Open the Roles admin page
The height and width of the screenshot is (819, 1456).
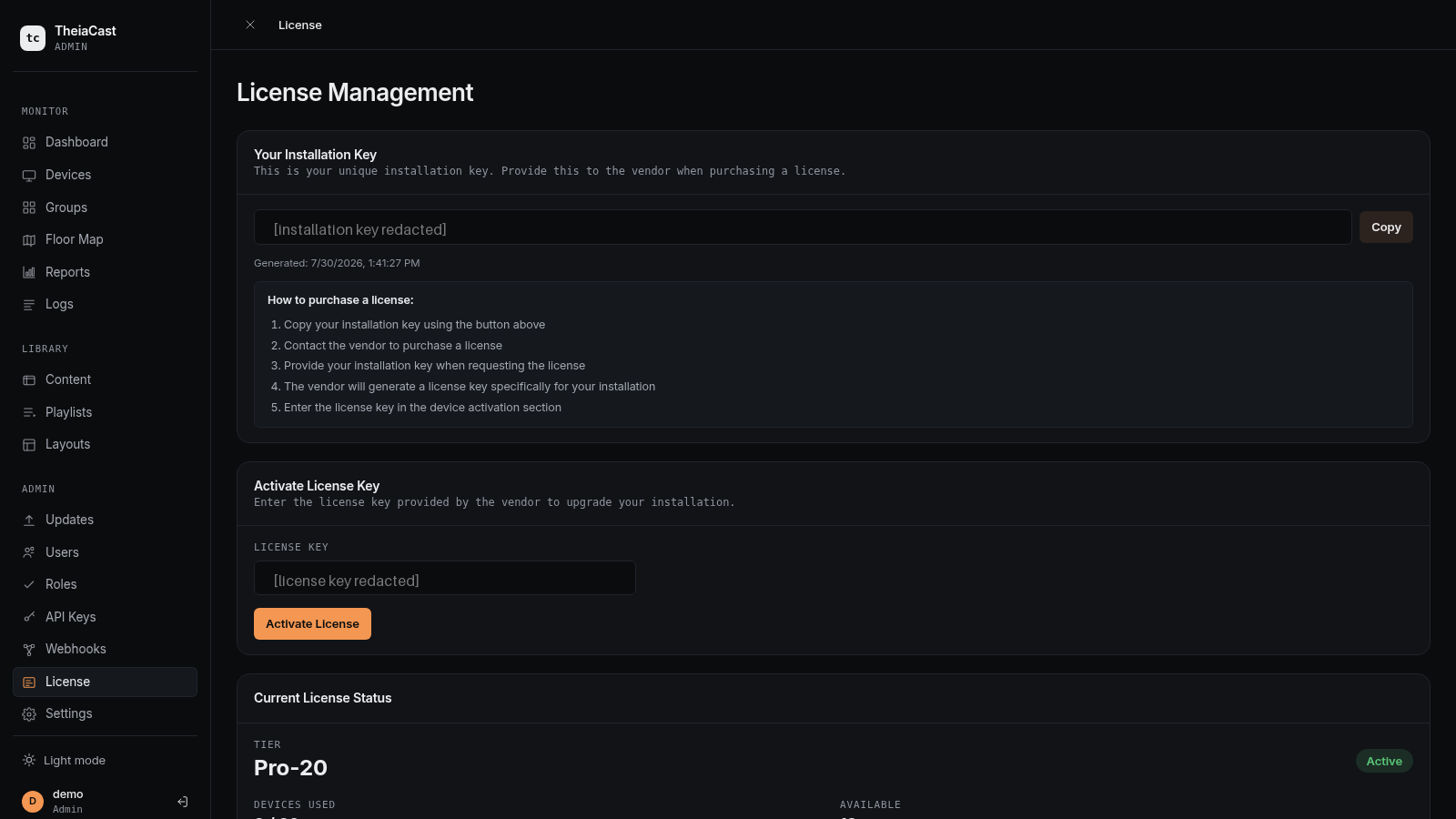point(105,584)
